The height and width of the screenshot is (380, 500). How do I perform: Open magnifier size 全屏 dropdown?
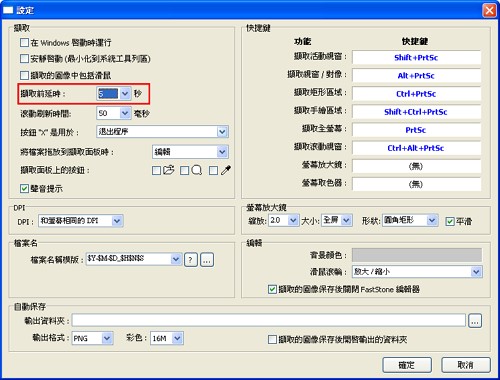[346, 220]
